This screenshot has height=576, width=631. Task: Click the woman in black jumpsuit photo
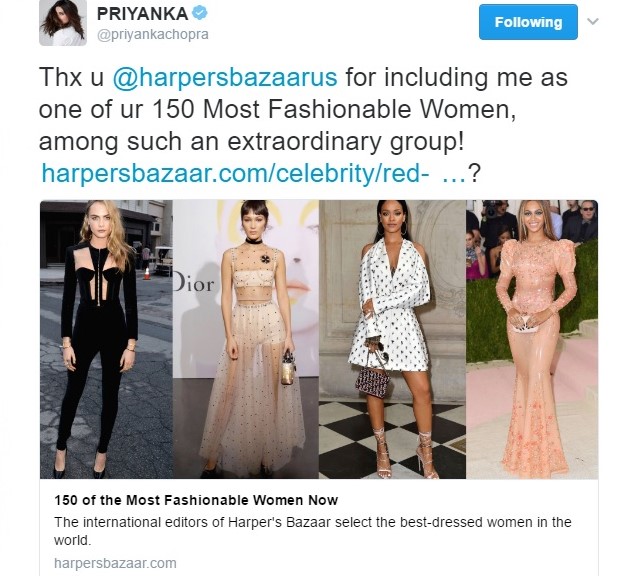click(106, 339)
